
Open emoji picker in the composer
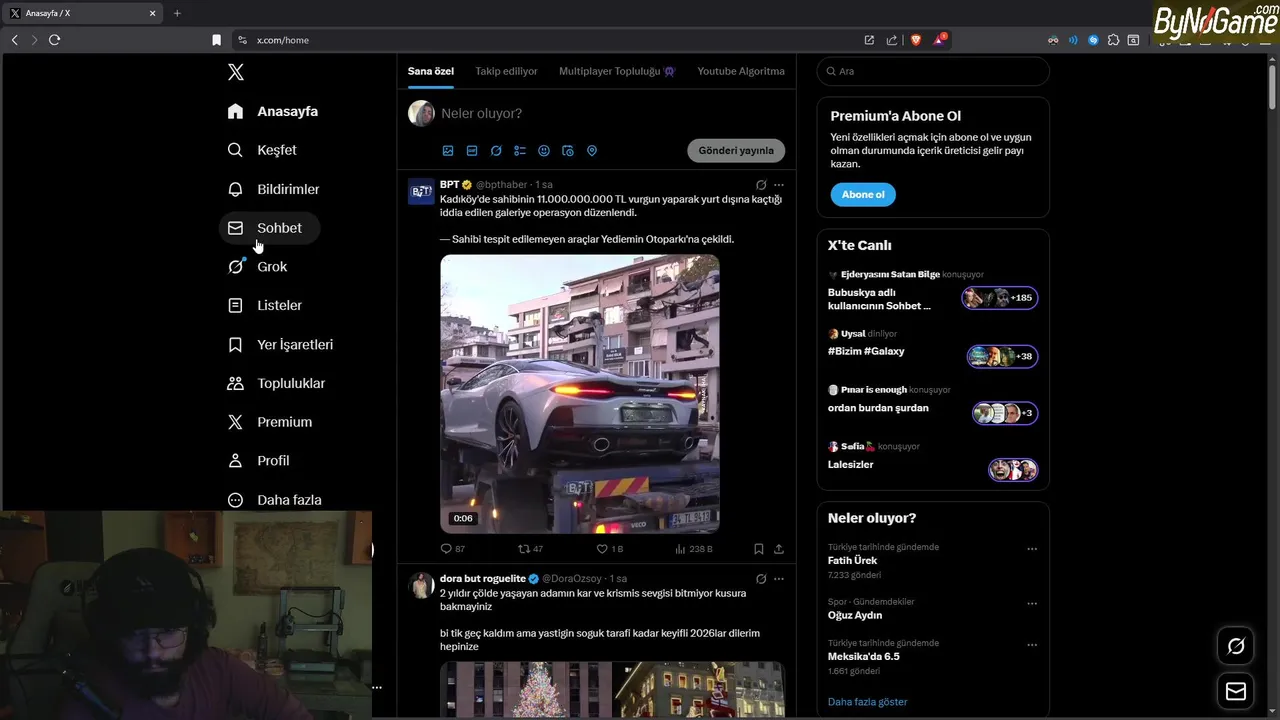tap(544, 151)
